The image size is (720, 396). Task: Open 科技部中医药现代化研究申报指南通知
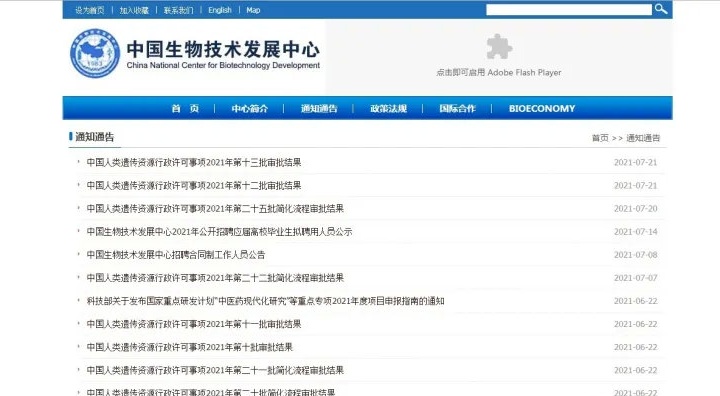click(x=265, y=301)
